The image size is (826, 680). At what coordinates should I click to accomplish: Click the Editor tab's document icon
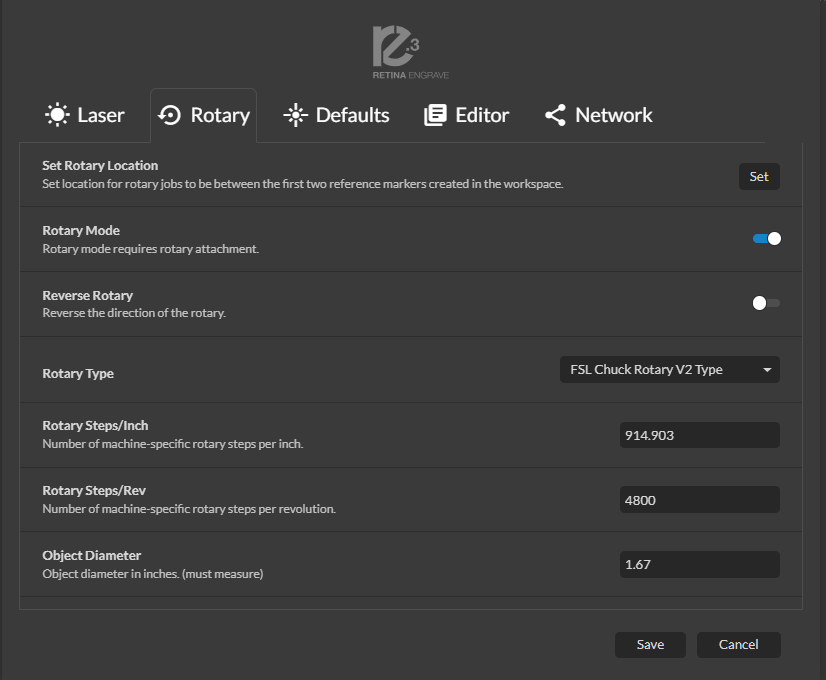pyautogui.click(x=435, y=115)
